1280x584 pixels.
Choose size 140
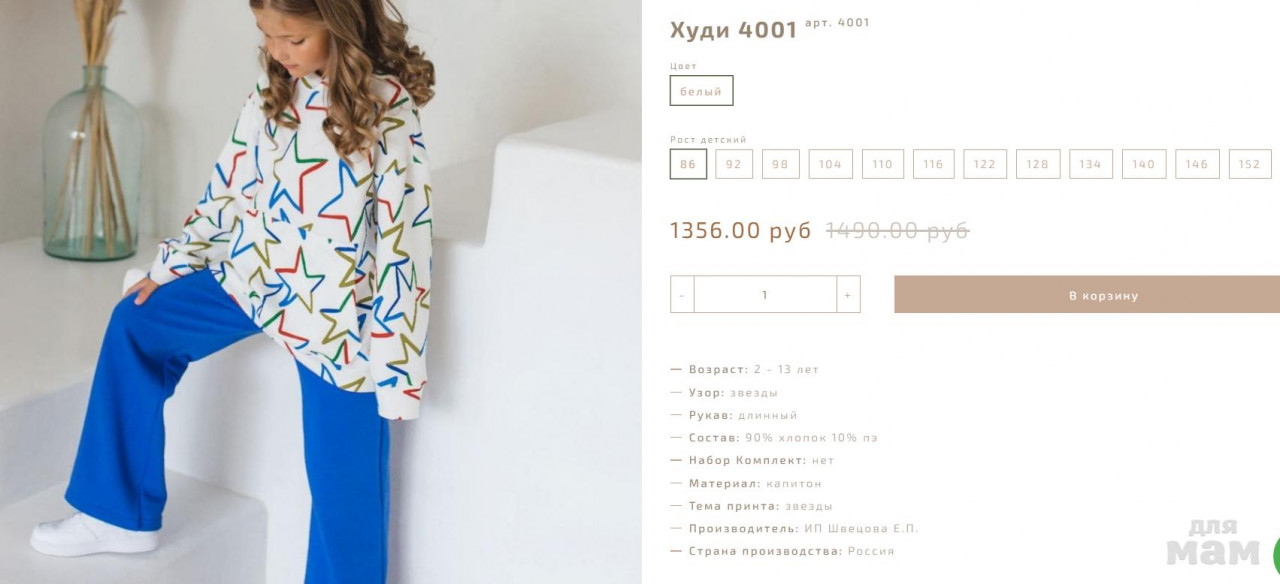tap(1144, 164)
